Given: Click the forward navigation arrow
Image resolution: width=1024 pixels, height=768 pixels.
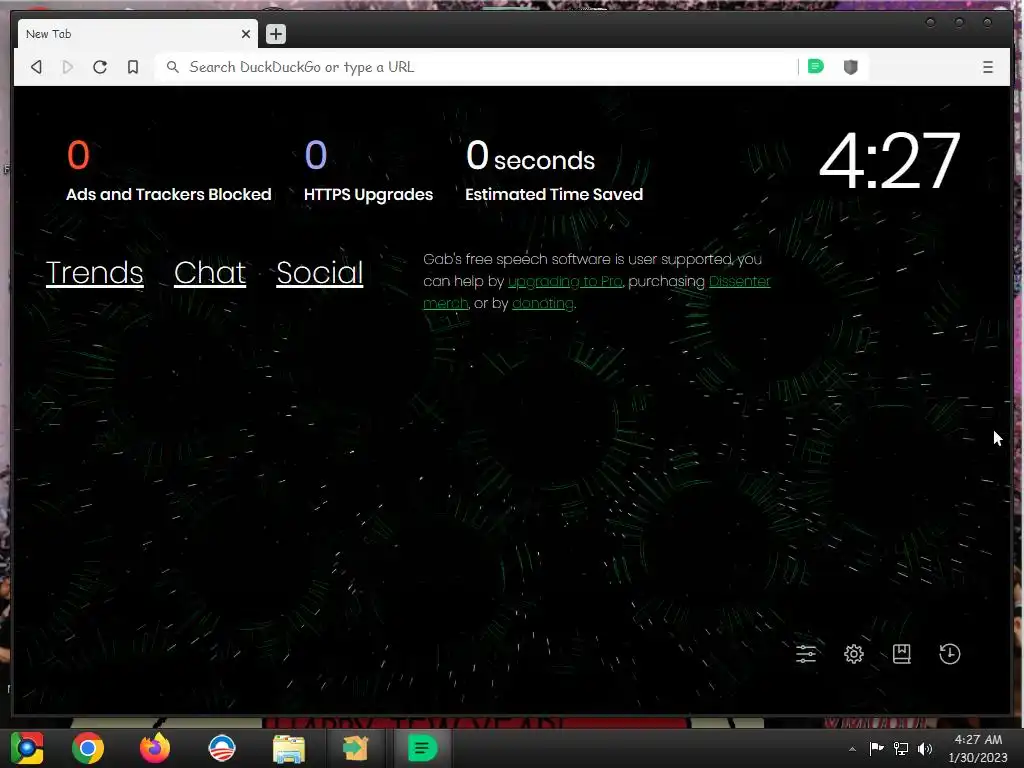Looking at the screenshot, I should [x=67, y=67].
